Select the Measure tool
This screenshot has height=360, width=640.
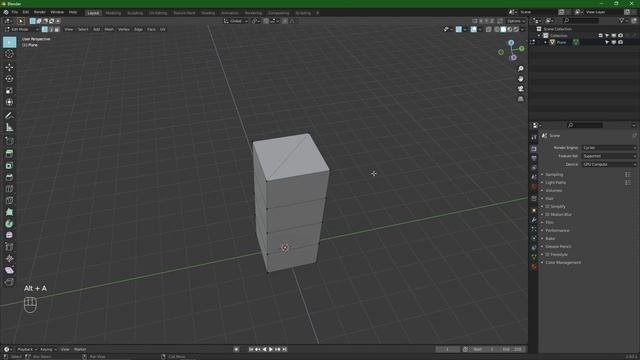[x=9, y=127]
